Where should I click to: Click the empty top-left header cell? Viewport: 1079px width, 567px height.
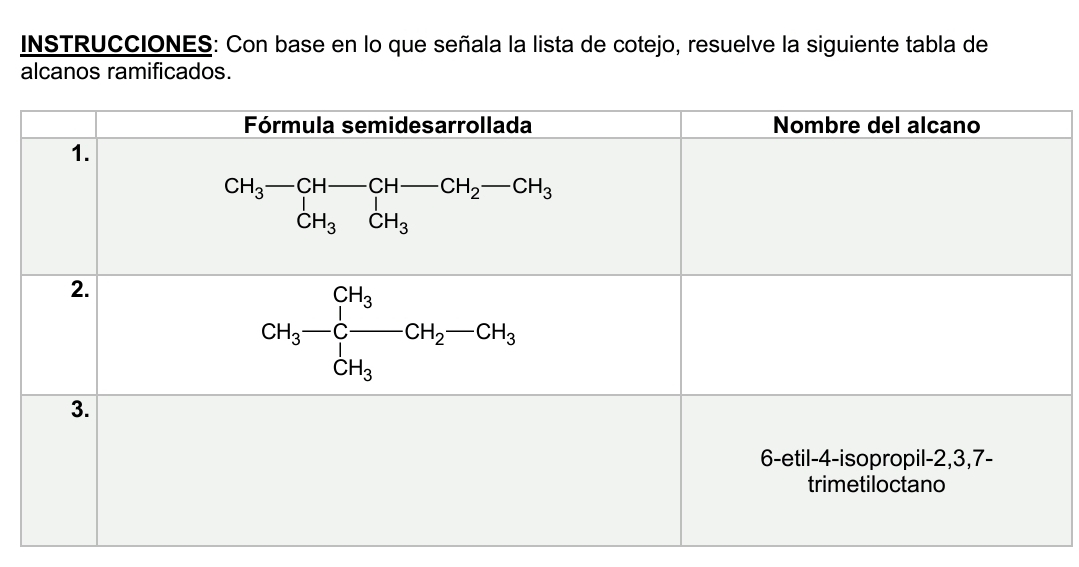(59, 125)
